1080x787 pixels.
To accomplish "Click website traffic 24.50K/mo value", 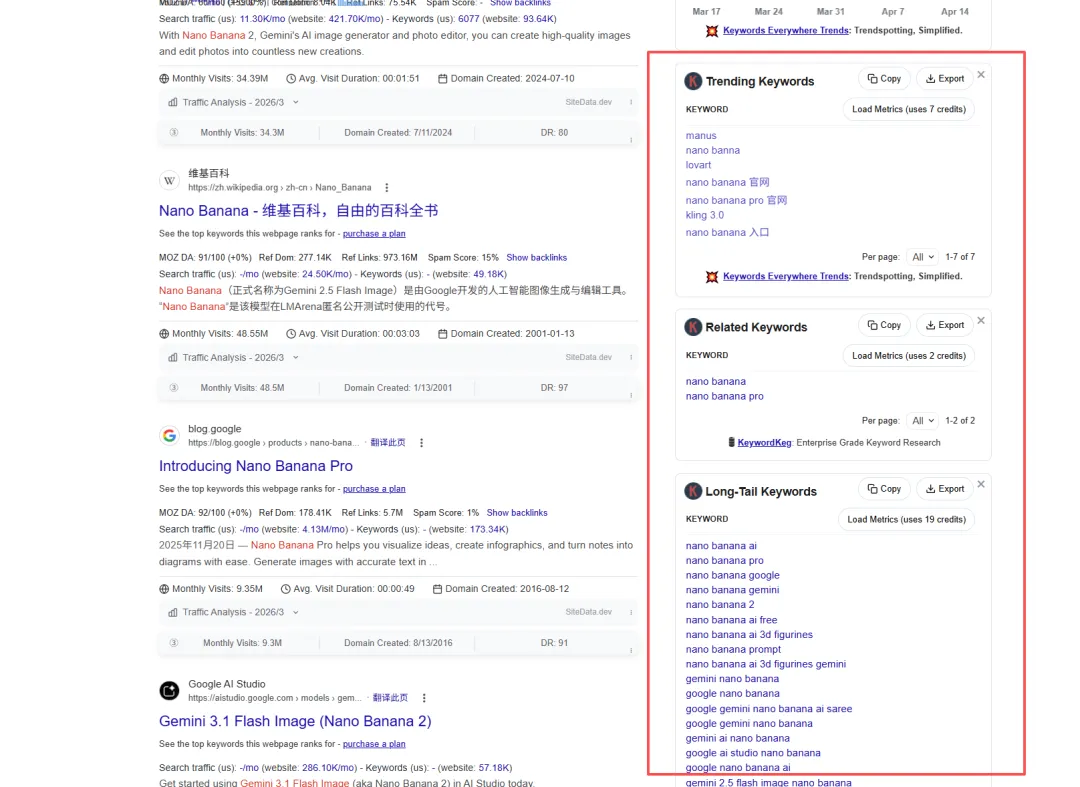I will [x=325, y=274].
